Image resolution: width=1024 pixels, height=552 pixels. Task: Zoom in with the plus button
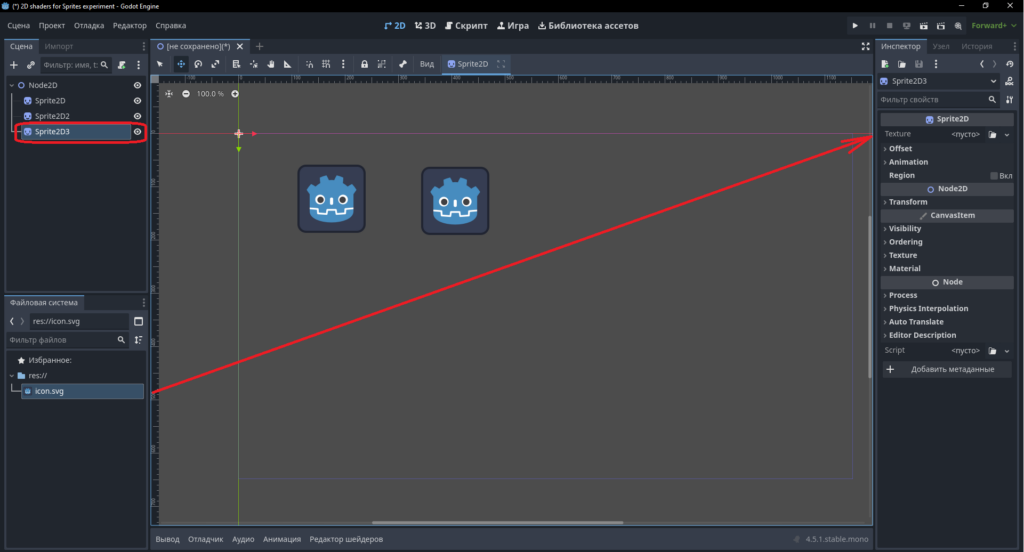pos(235,94)
